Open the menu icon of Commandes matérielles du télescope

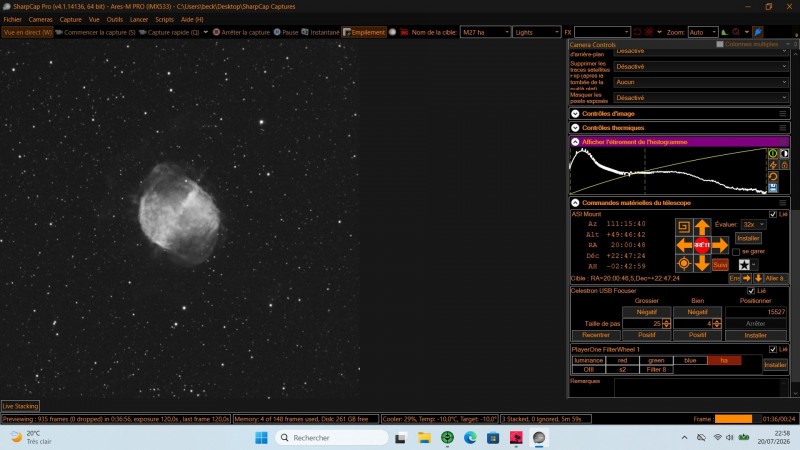tap(783, 203)
